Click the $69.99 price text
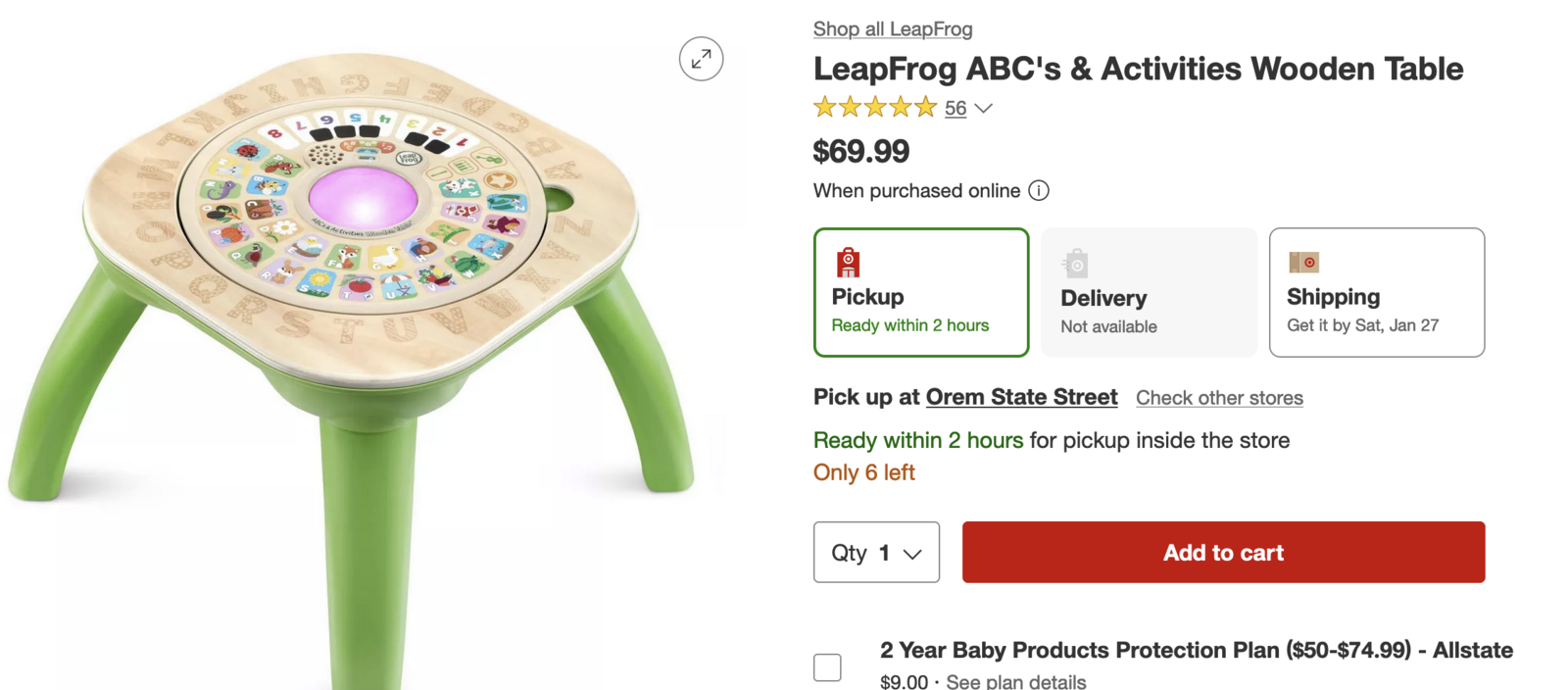 861,151
